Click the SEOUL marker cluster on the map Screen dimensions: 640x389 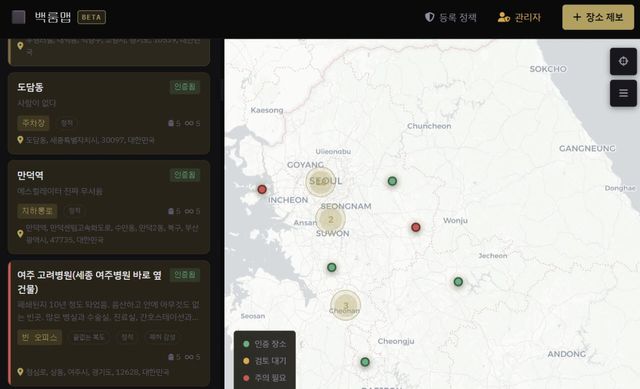point(321,182)
